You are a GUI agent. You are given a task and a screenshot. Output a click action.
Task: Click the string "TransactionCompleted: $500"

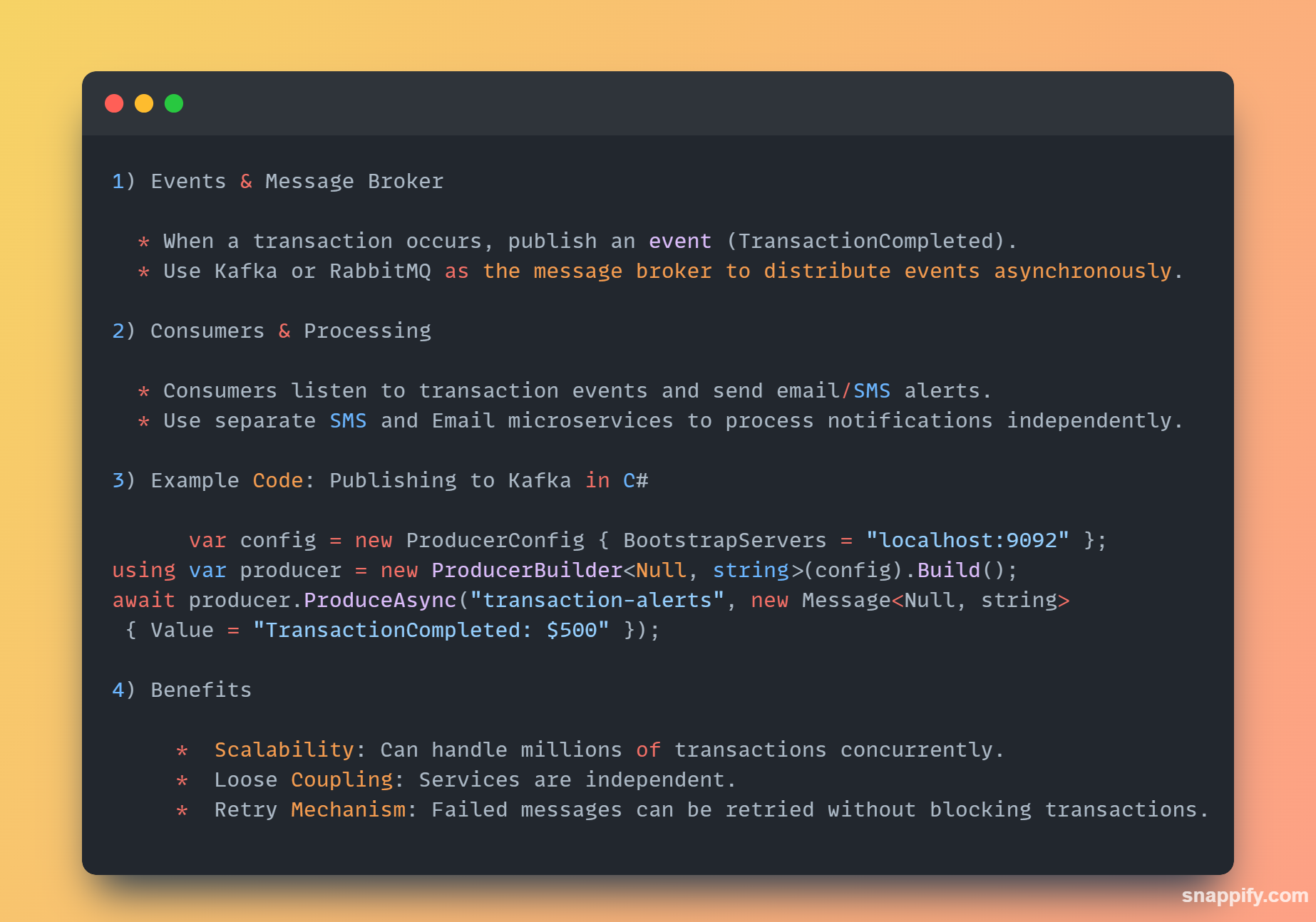pos(431,630)
